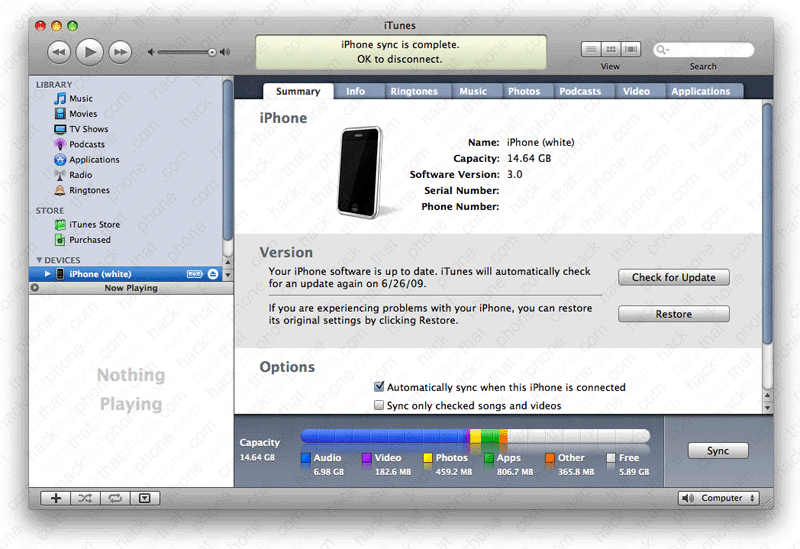Select Ringtones in the library sidebar
Viewport: 800px width, 549px height.
pyautogui.click(x=89, y=190)
